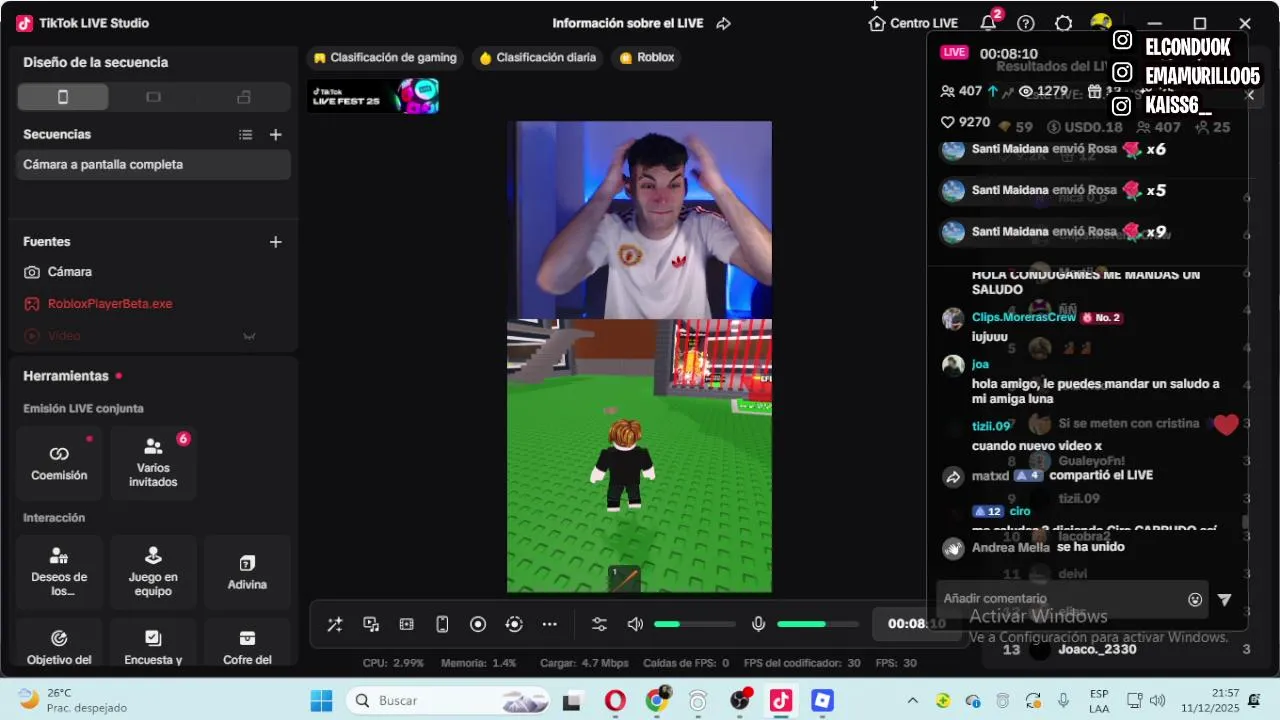Open the profile avatar menu
Image resolution: width=1280 pixels, height=720 pixels.
[x=1101, y=22]
